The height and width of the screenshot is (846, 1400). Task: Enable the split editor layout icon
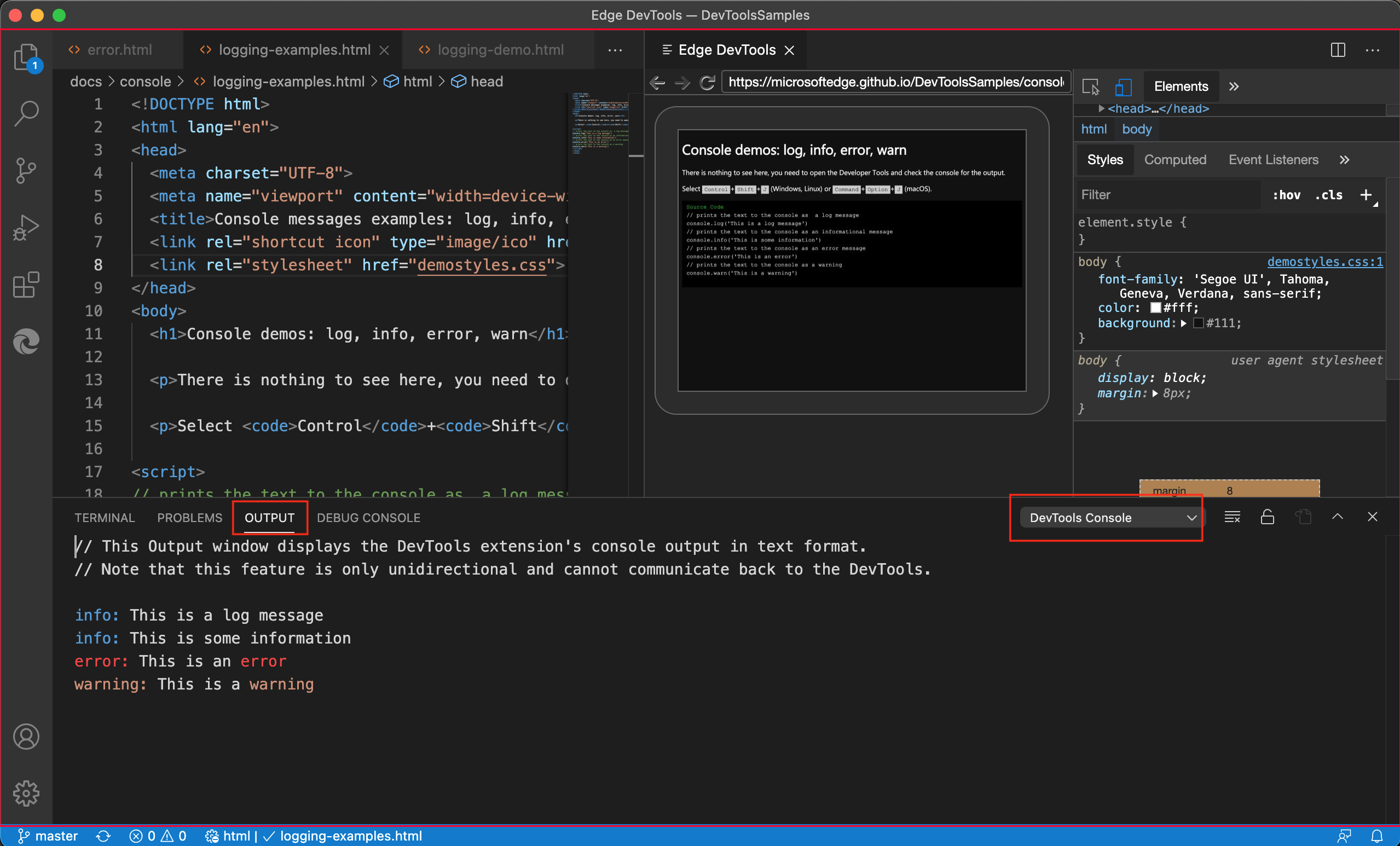1338,48
